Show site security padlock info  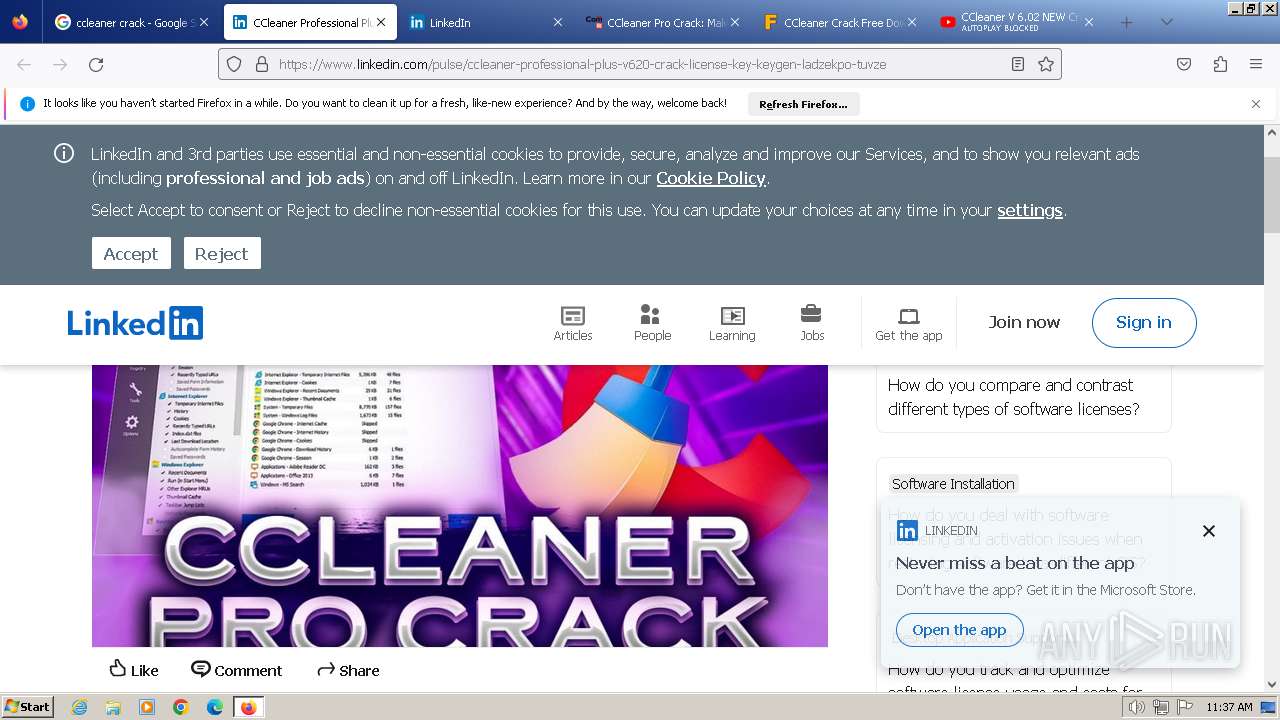click(x=262, y=64)
